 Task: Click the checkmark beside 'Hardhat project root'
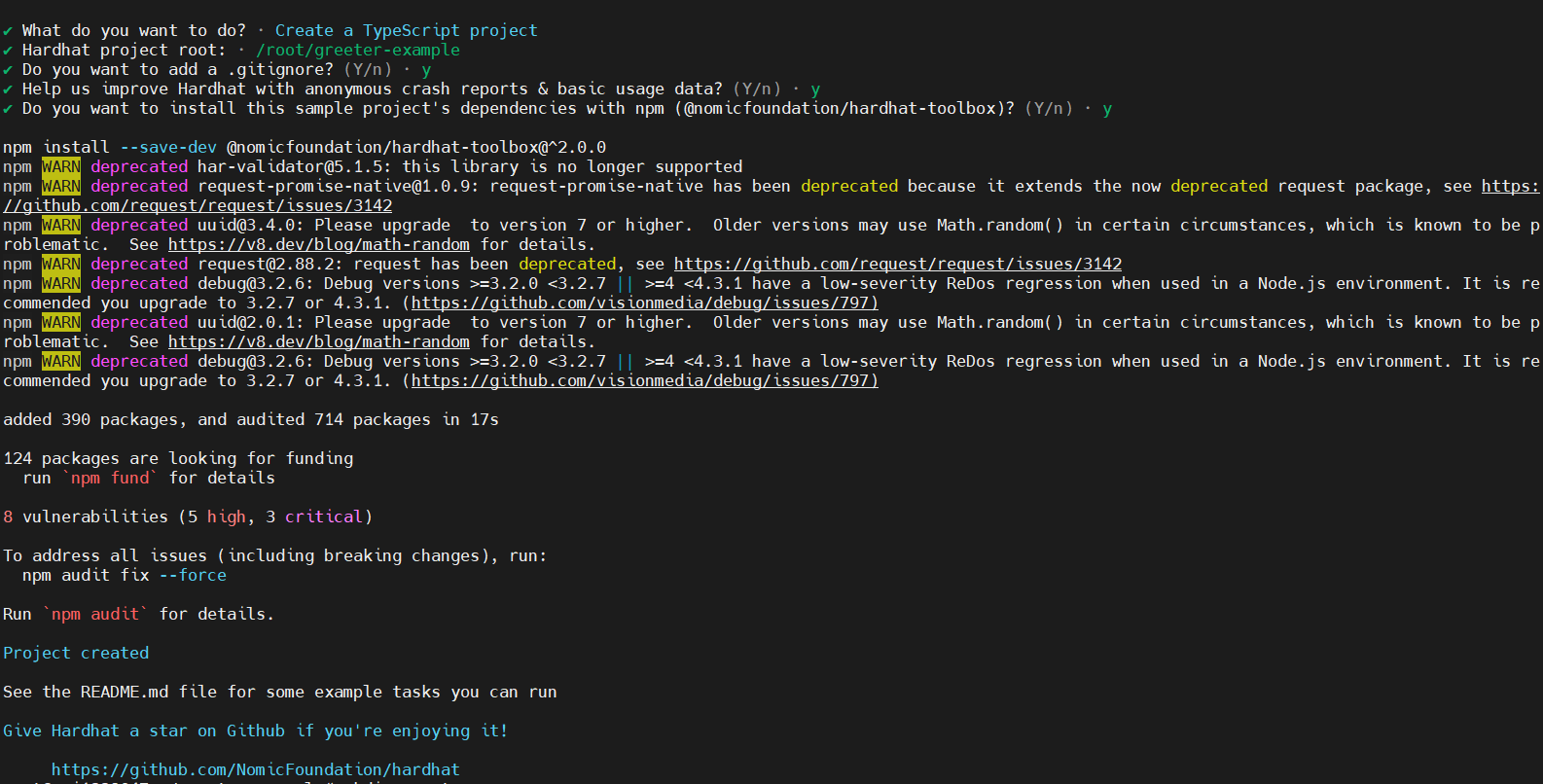pyautogui.click(x=8, y=50)
